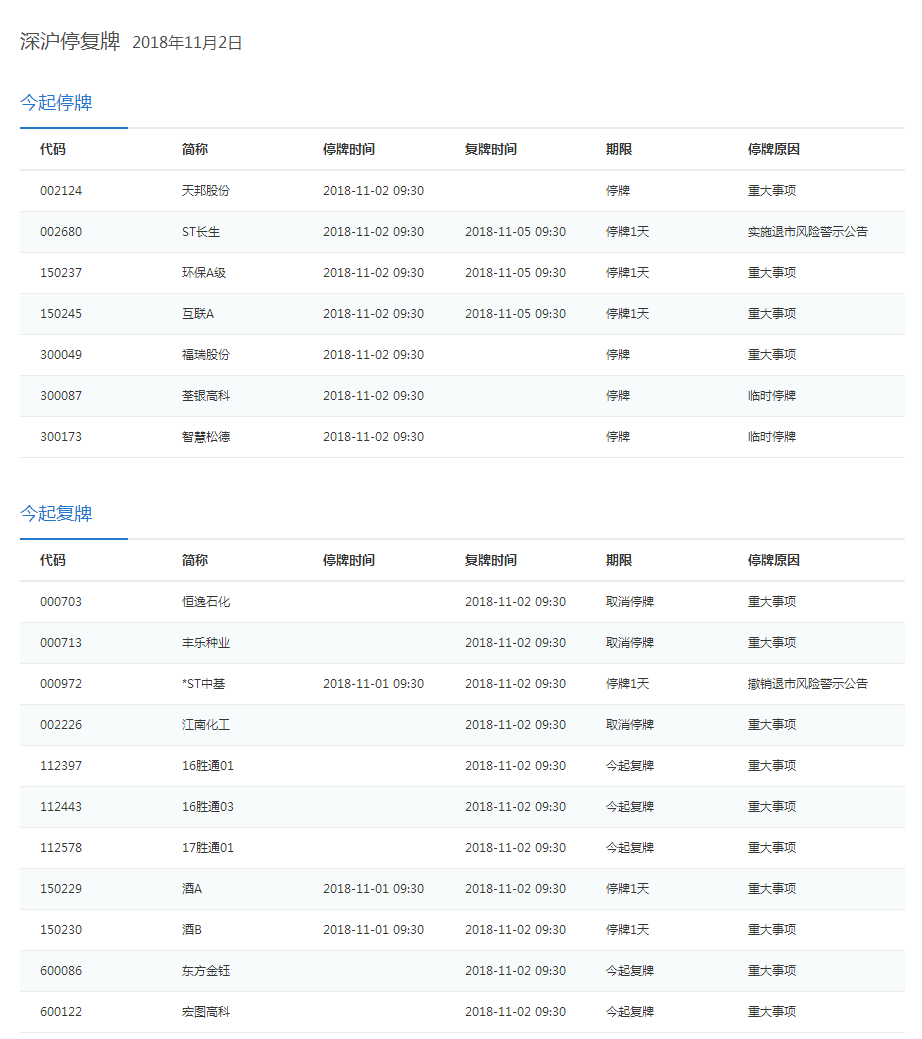Click the ST长生 stock name
Screen dimensions: 922x1039
(201, 232)
